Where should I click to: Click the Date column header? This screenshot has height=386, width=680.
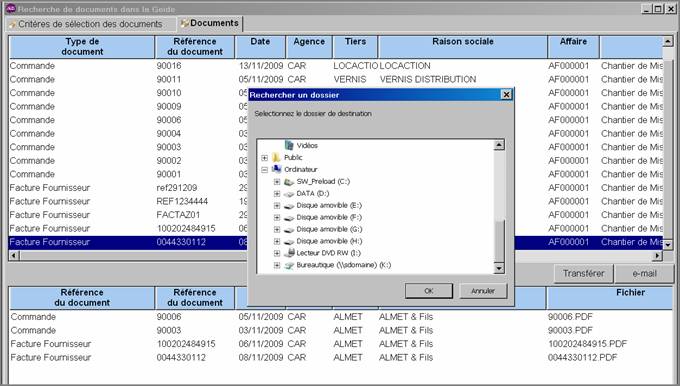[x=260, y=46]
